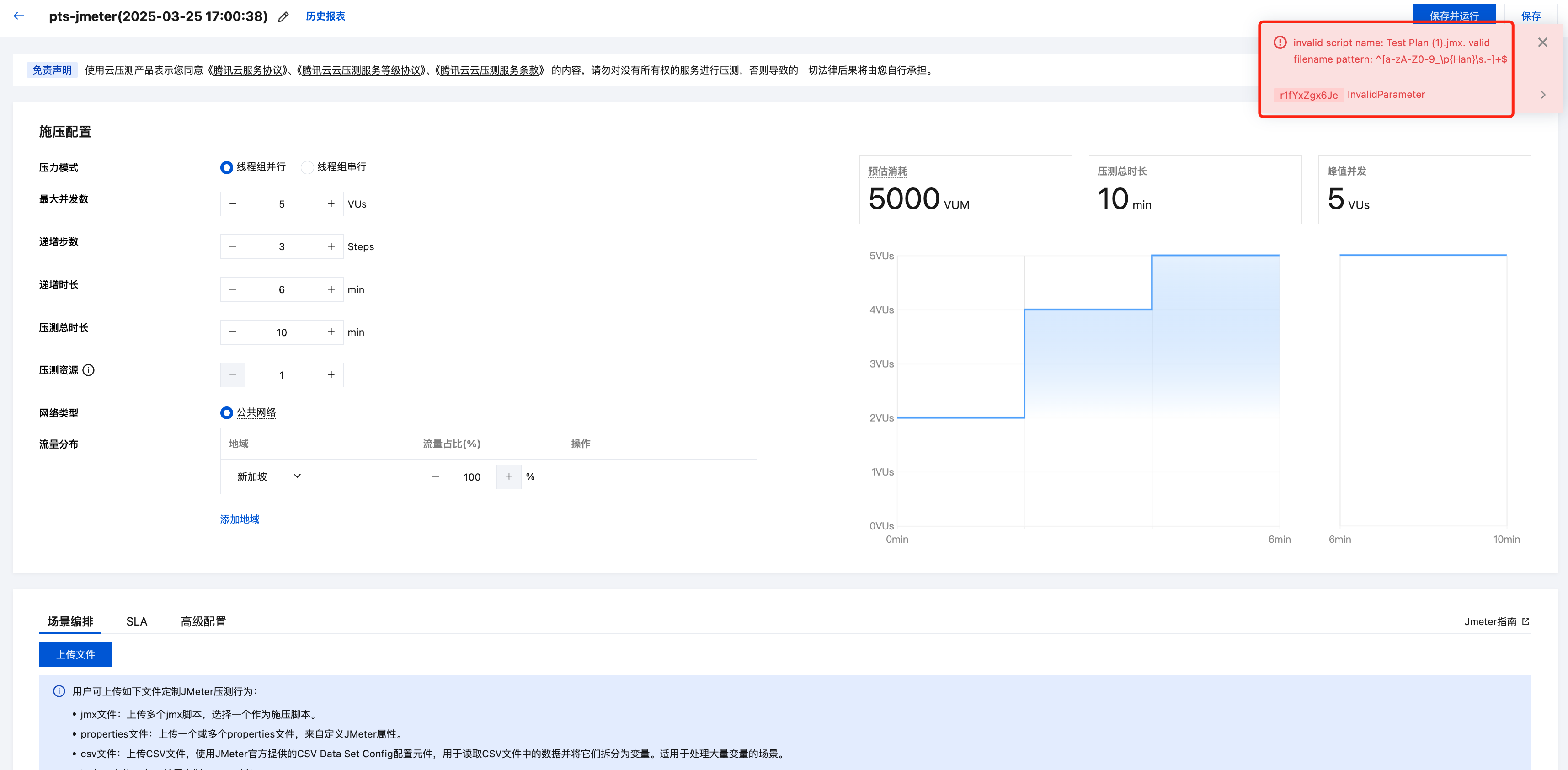
Task: Click info icon next to 压测资源
Action: pos(89,370)
